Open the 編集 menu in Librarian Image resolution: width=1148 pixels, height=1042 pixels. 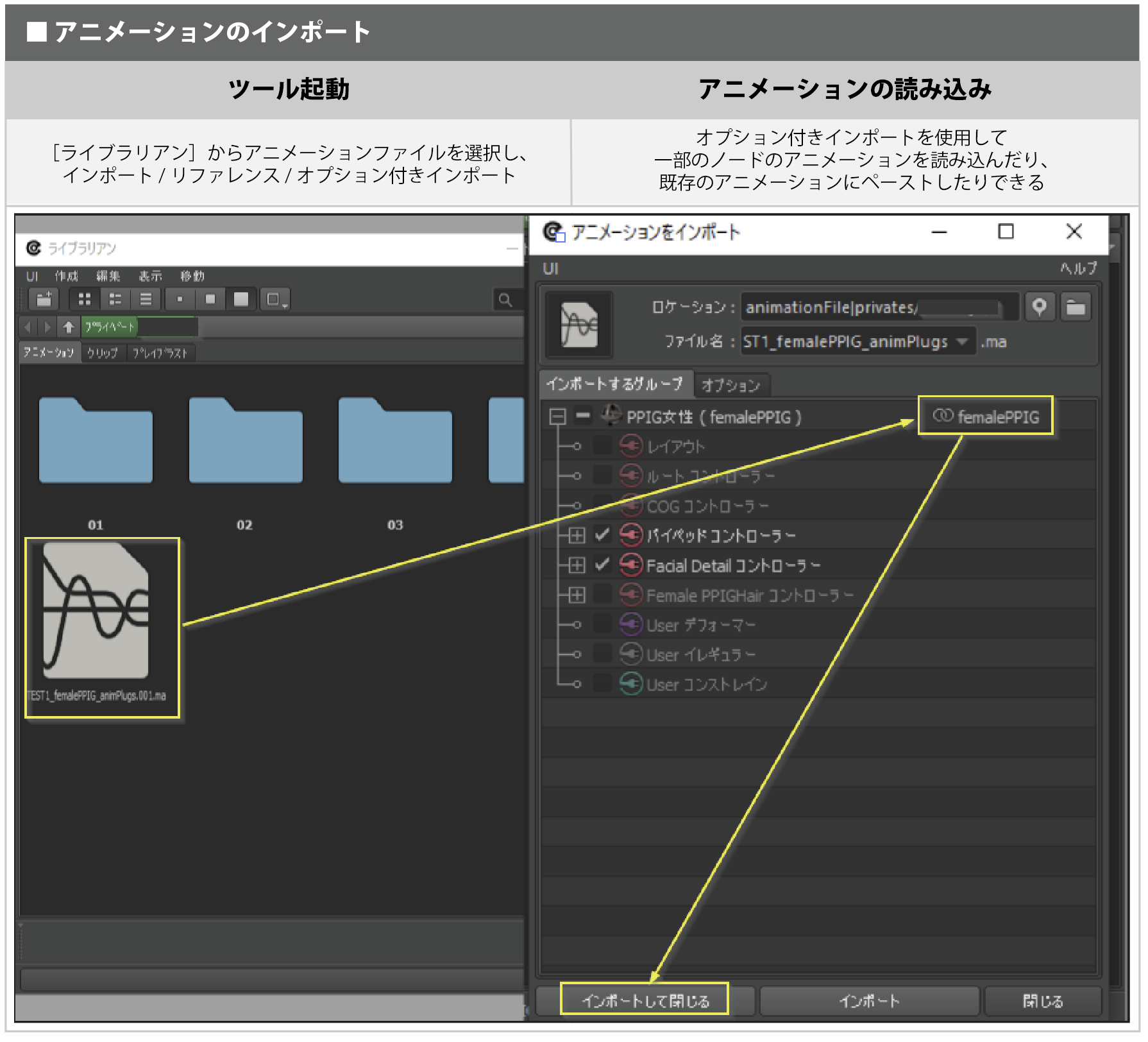[x=108, y=276]
